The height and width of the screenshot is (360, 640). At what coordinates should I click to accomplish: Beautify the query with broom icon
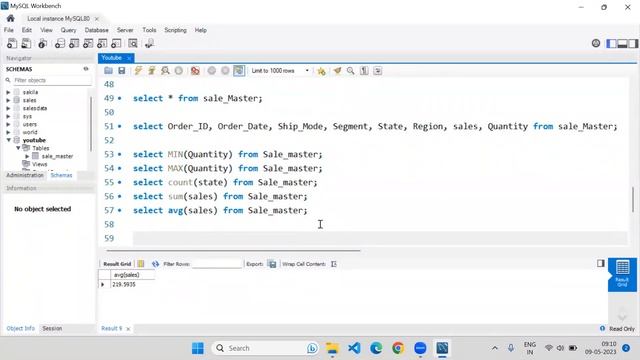[x=337, y=71]
